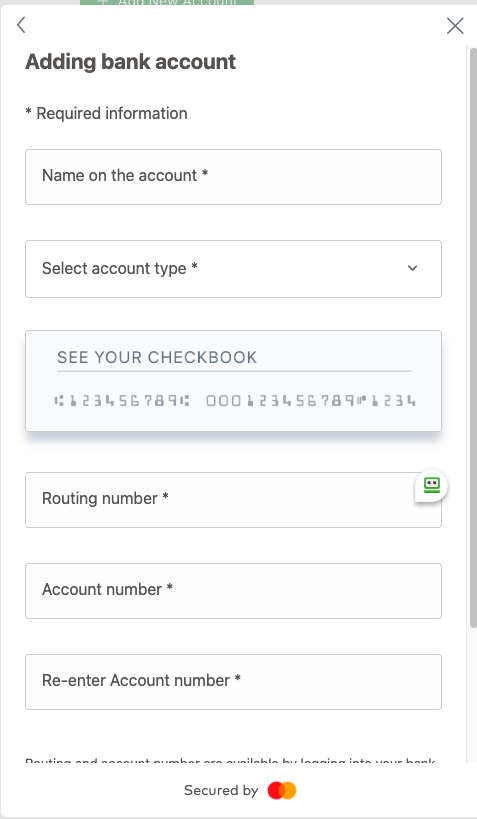Click the vertical scrollbar on the right

[x=473, y=337]
